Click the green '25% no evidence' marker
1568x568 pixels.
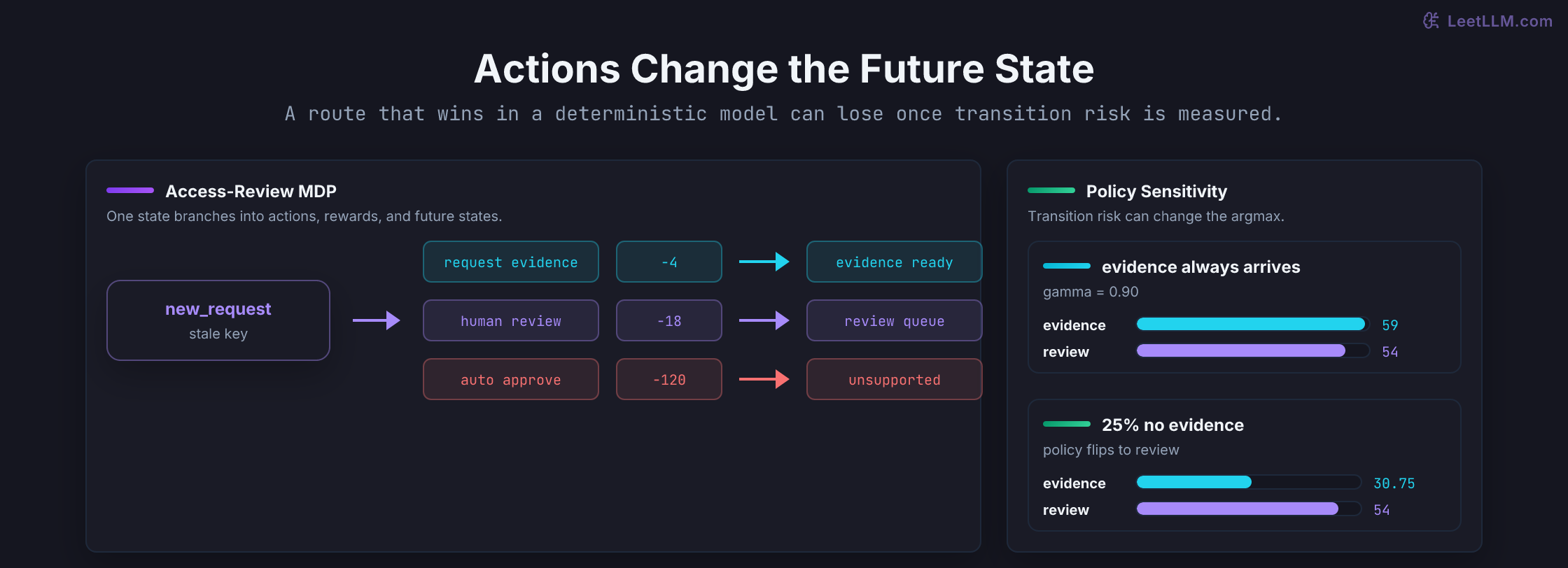tap(1067, 424)
